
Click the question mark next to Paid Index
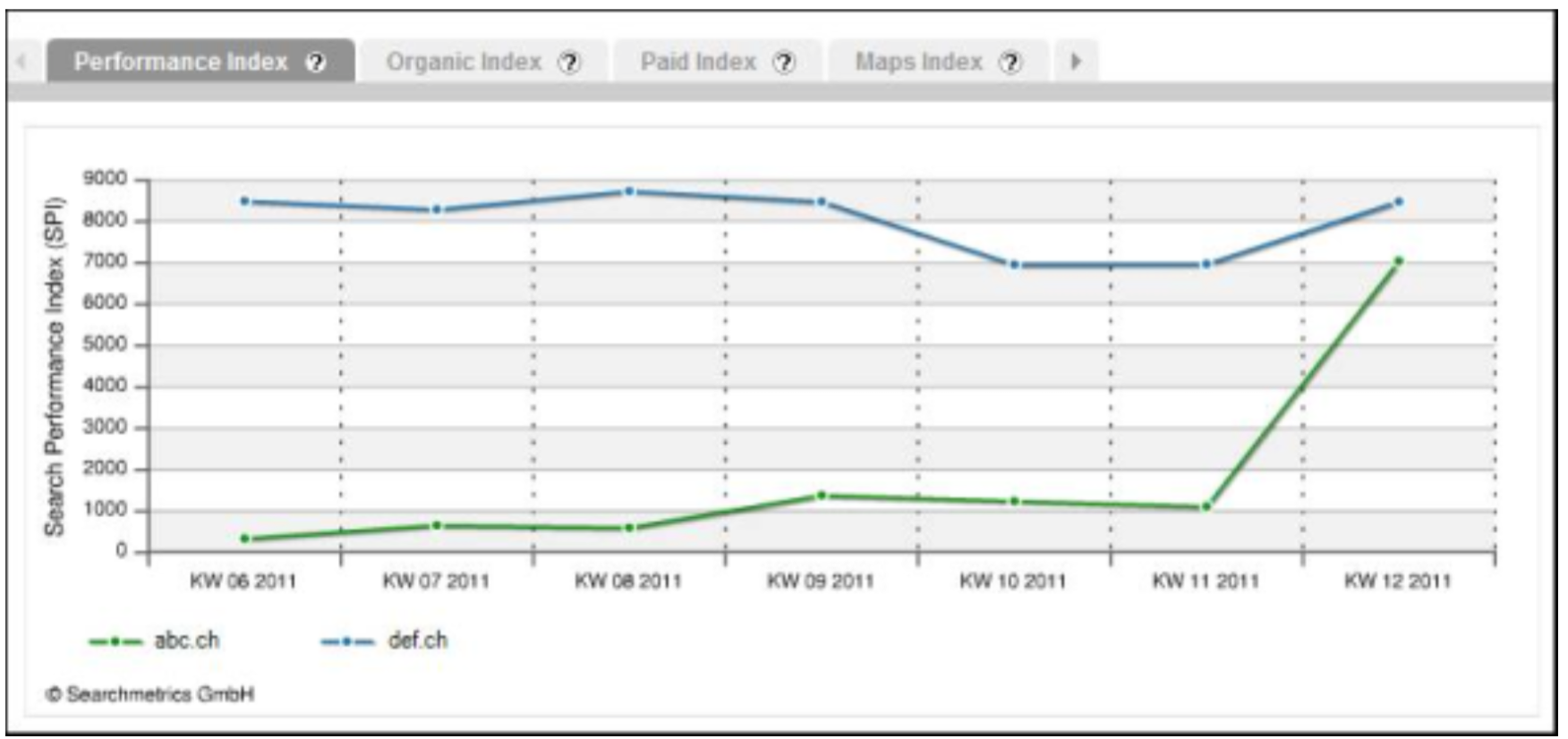pyautogui.click(x=784, y=63)
